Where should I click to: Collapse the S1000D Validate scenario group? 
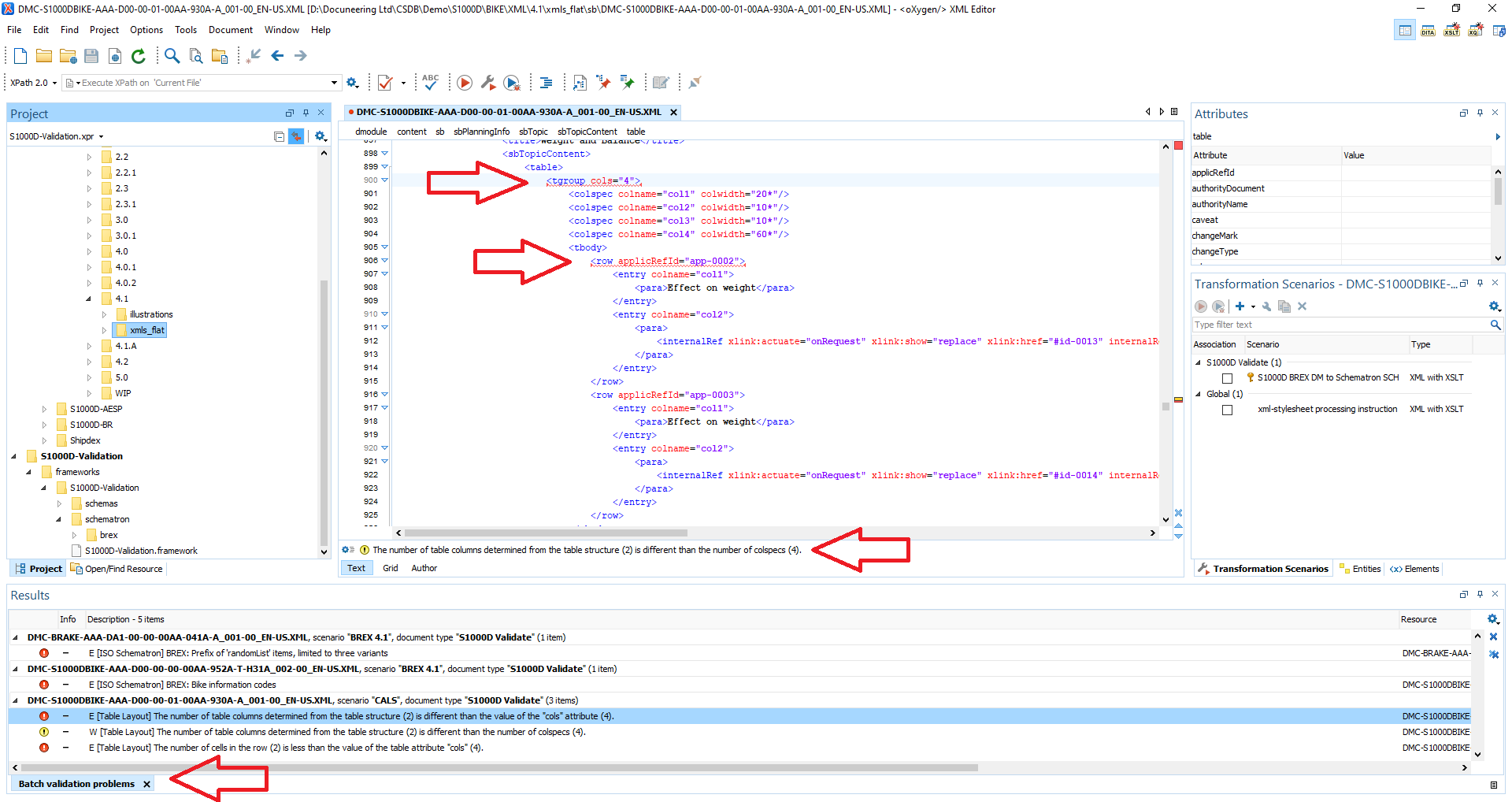coord(1199,362)
